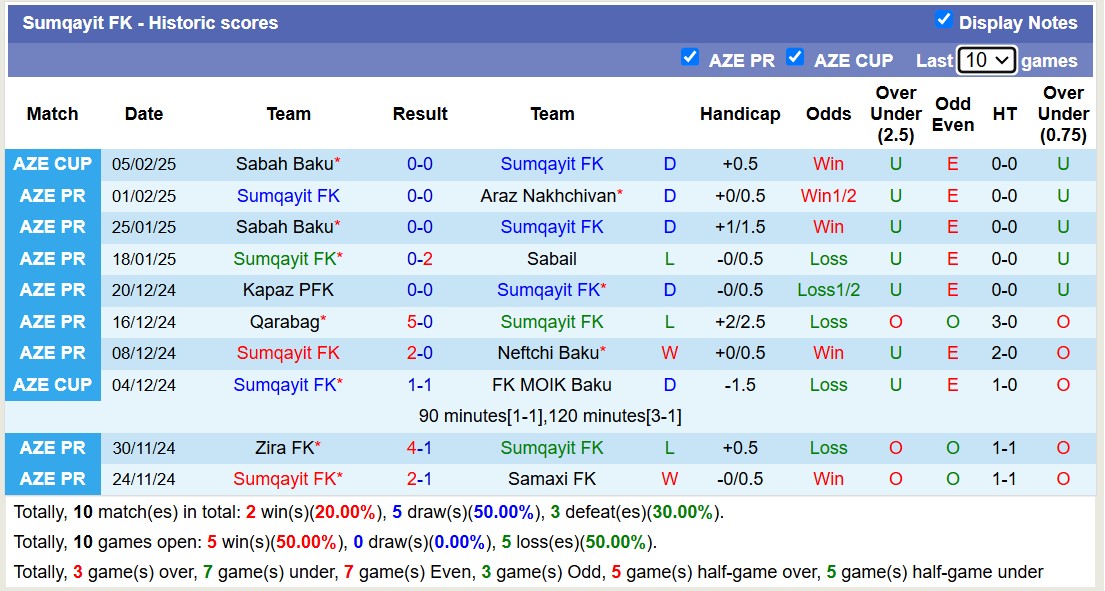Viewport: 1105px width, 591px height.
Task: Open the Neftchi Baku team link
Action: (548, 353)
